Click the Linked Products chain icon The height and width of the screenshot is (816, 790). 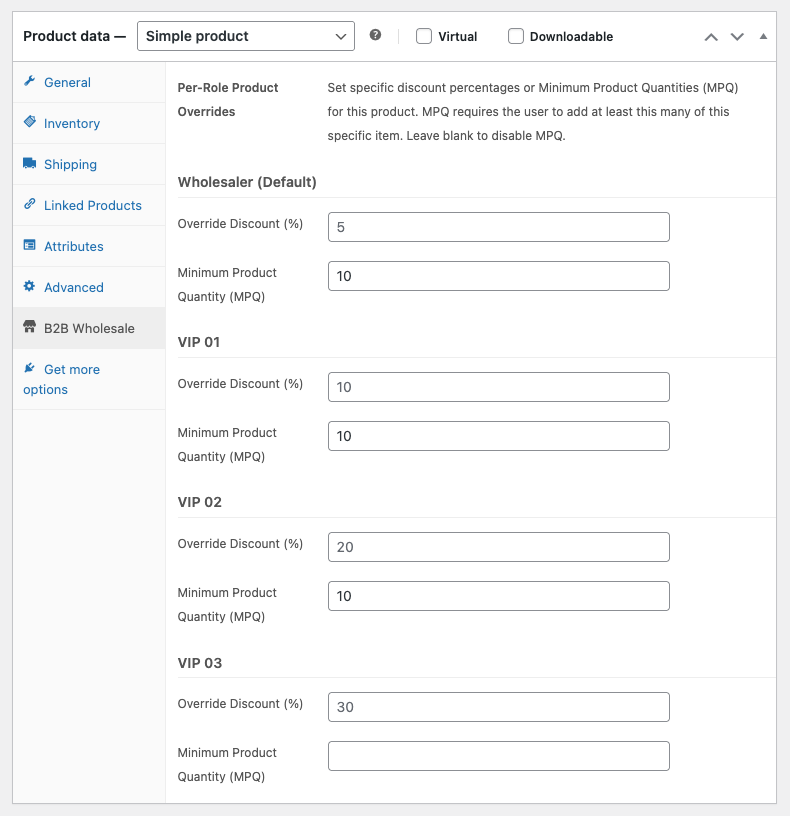tap(30, 205)
